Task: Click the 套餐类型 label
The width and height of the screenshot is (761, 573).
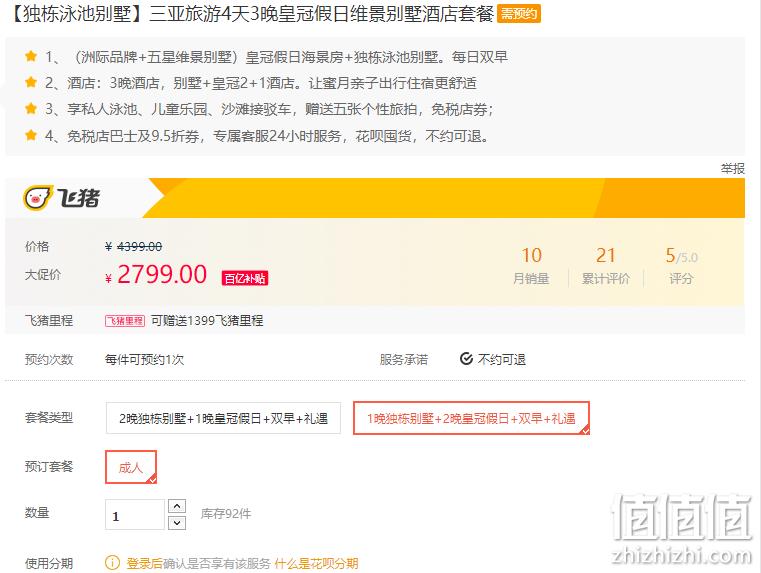Action: pos(49,417)
